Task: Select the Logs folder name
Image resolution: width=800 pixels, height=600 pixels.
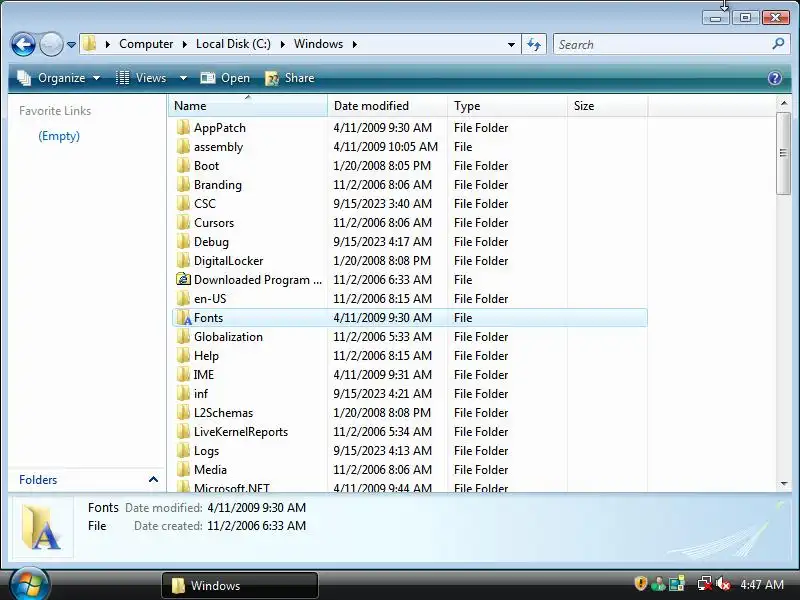Action: tap(206, 451)
